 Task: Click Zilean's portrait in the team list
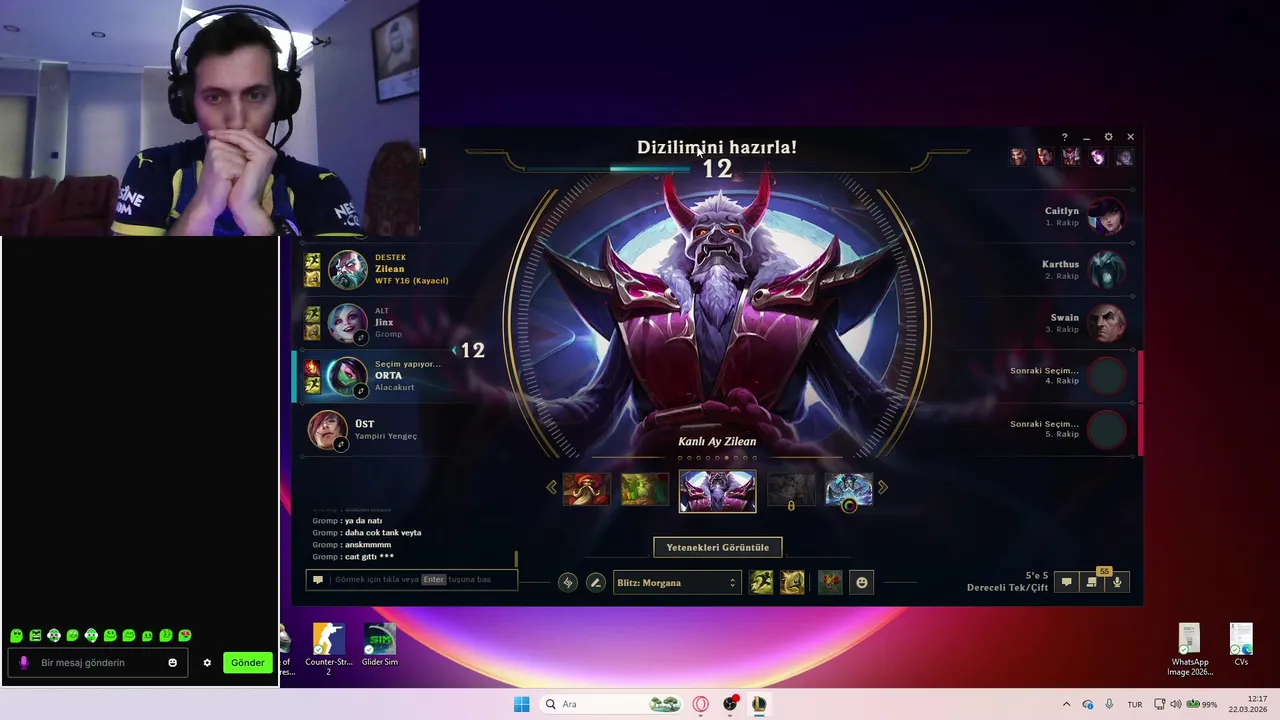[x=348, y=270]
